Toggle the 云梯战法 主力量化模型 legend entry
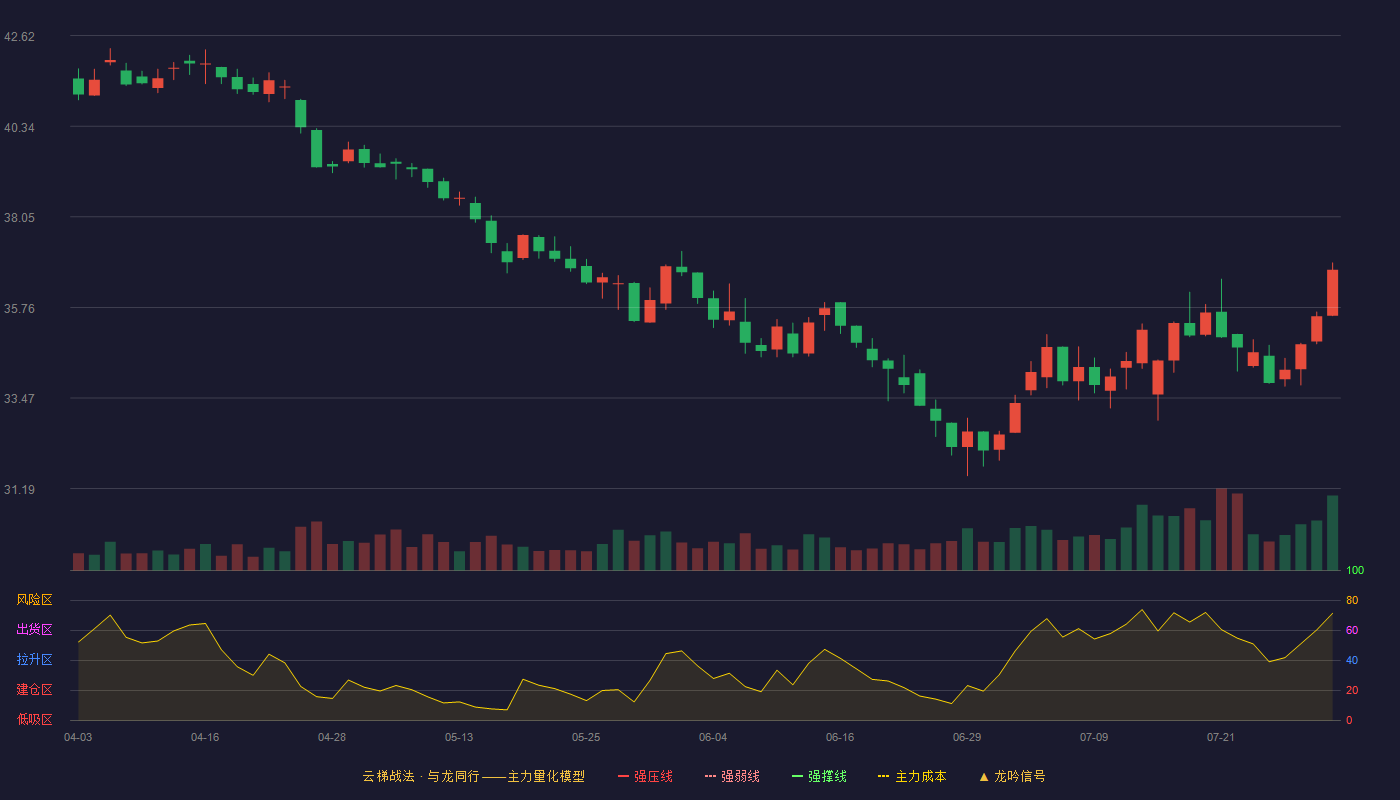1400x800 pixels. [x=474, y=776]
